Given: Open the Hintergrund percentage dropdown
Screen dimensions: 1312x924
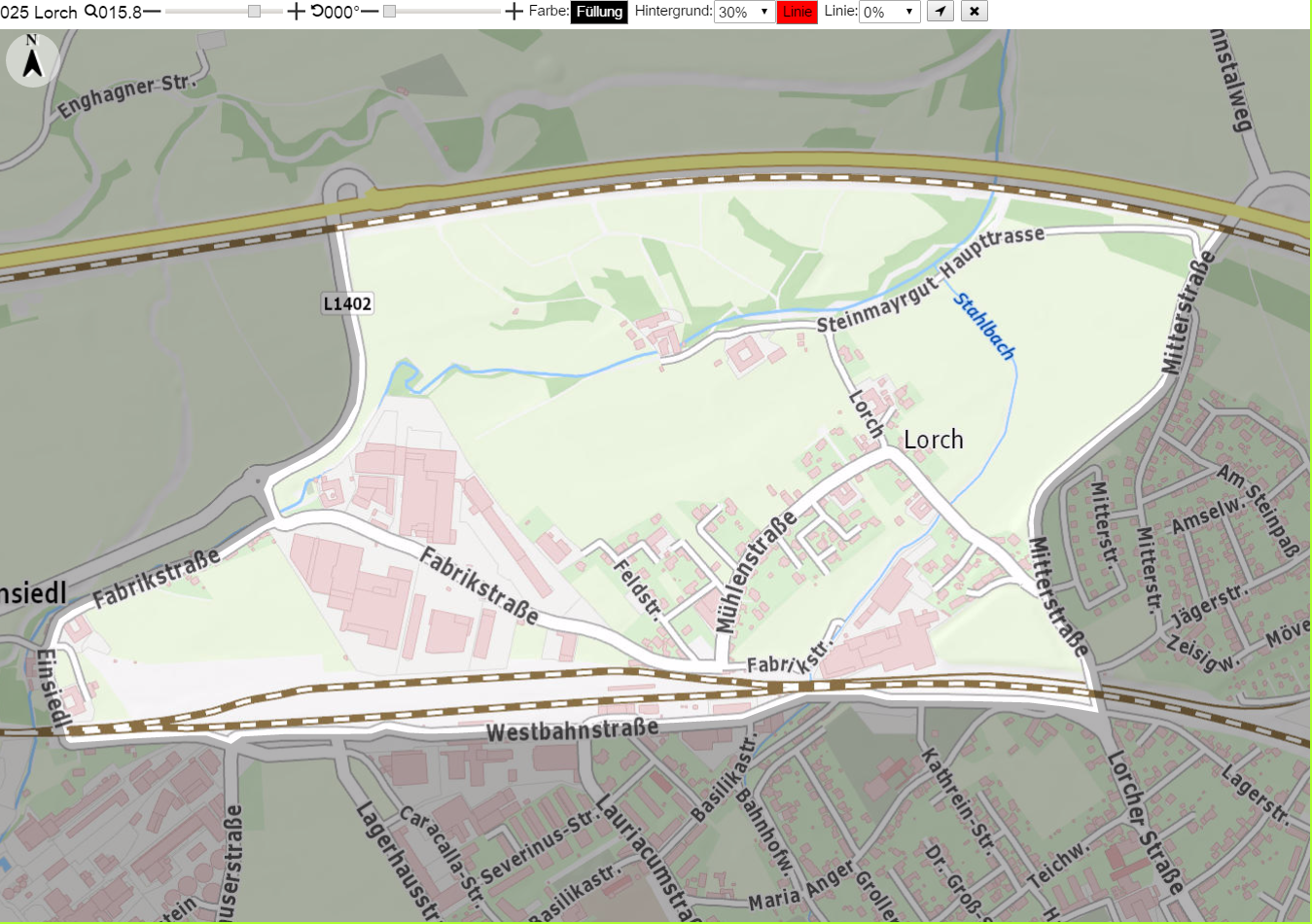Looking at the screenshot, I should point(744,12).
